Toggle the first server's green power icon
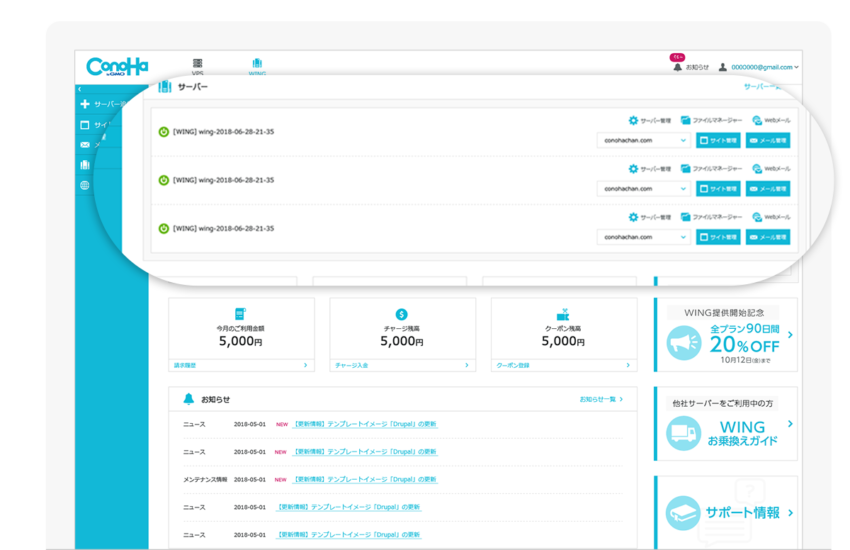This screenshot has width=850, height=550. pos(164,131)
